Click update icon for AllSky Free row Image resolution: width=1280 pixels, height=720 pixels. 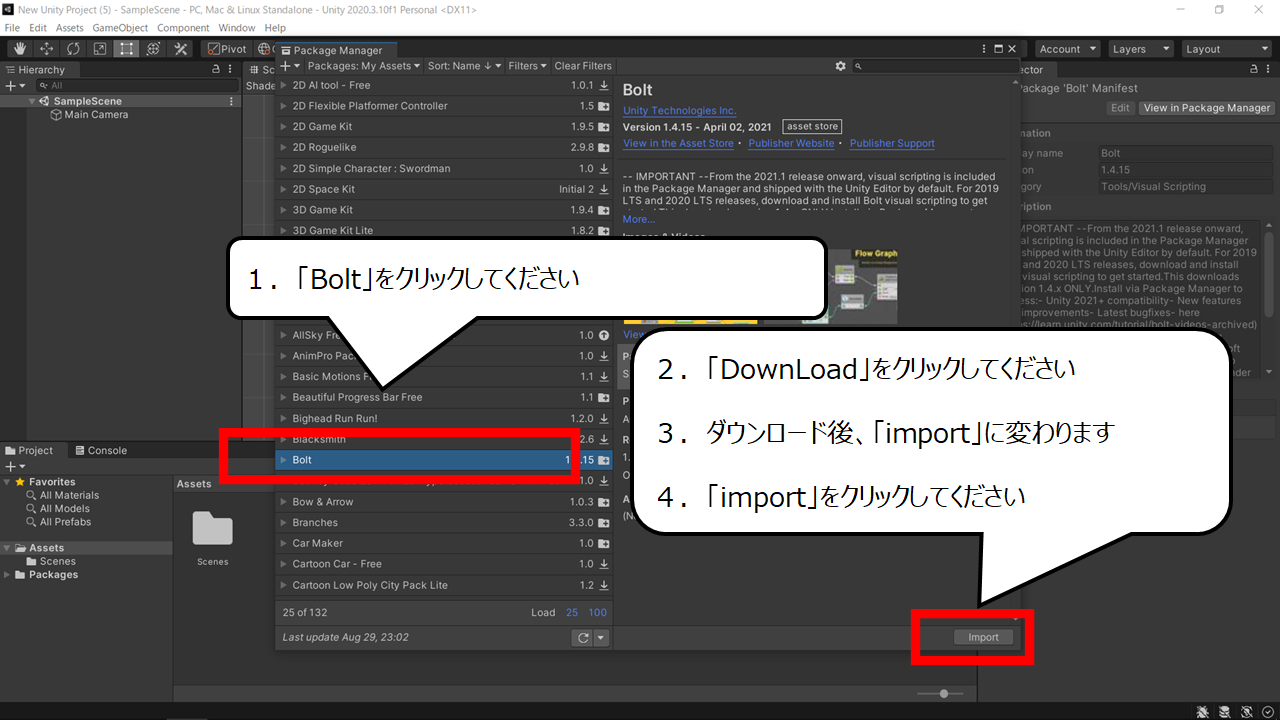pyautogui.click(x=604, y=336)
